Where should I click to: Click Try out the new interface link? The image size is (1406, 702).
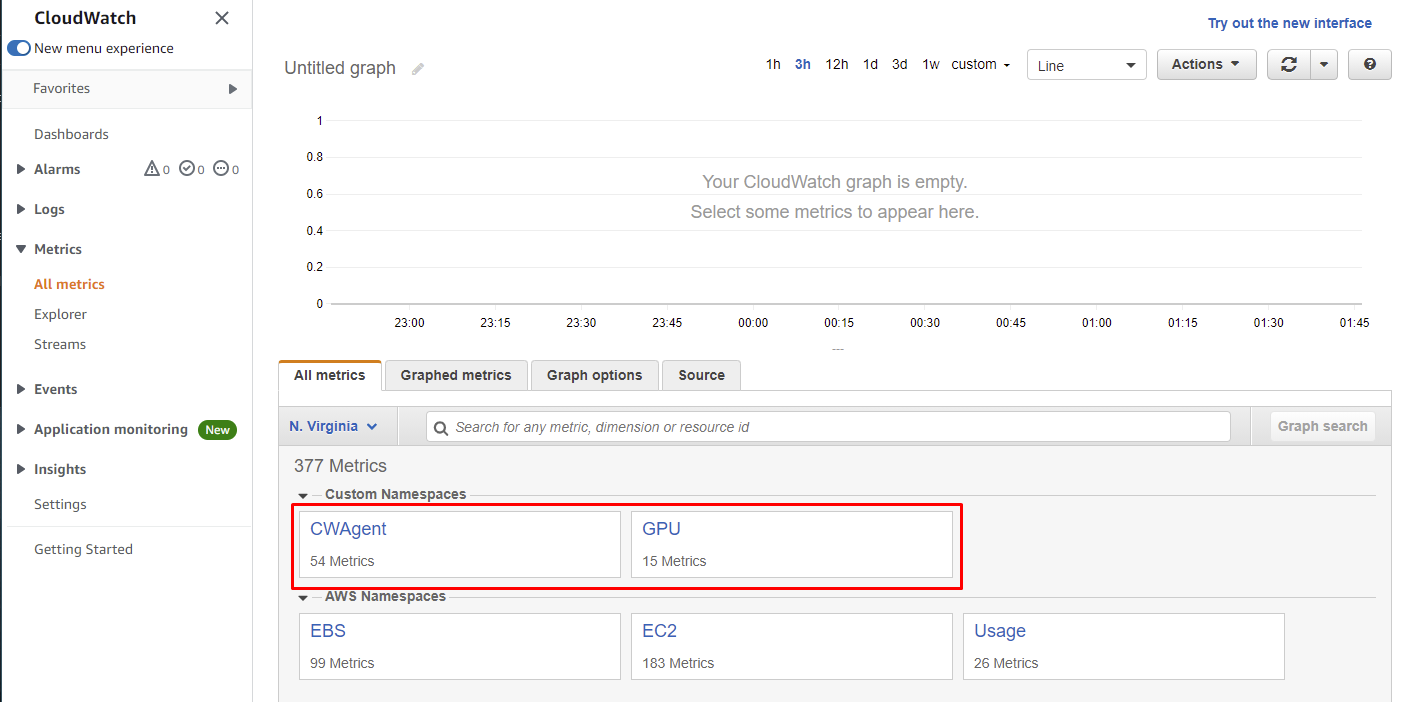(x=1290, y=23)
